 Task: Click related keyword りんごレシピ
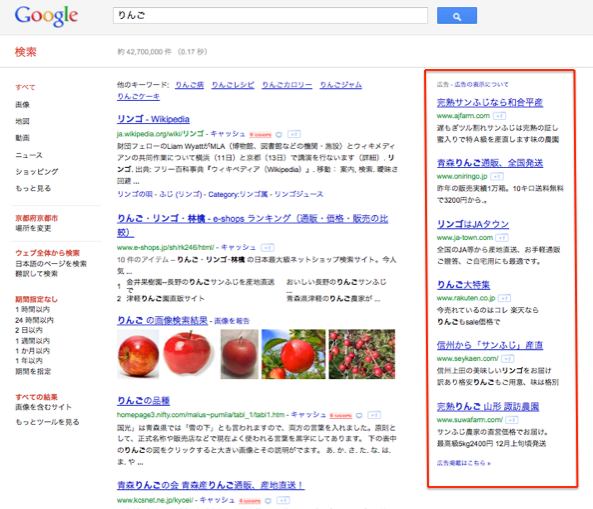click(x=233, y=85)
